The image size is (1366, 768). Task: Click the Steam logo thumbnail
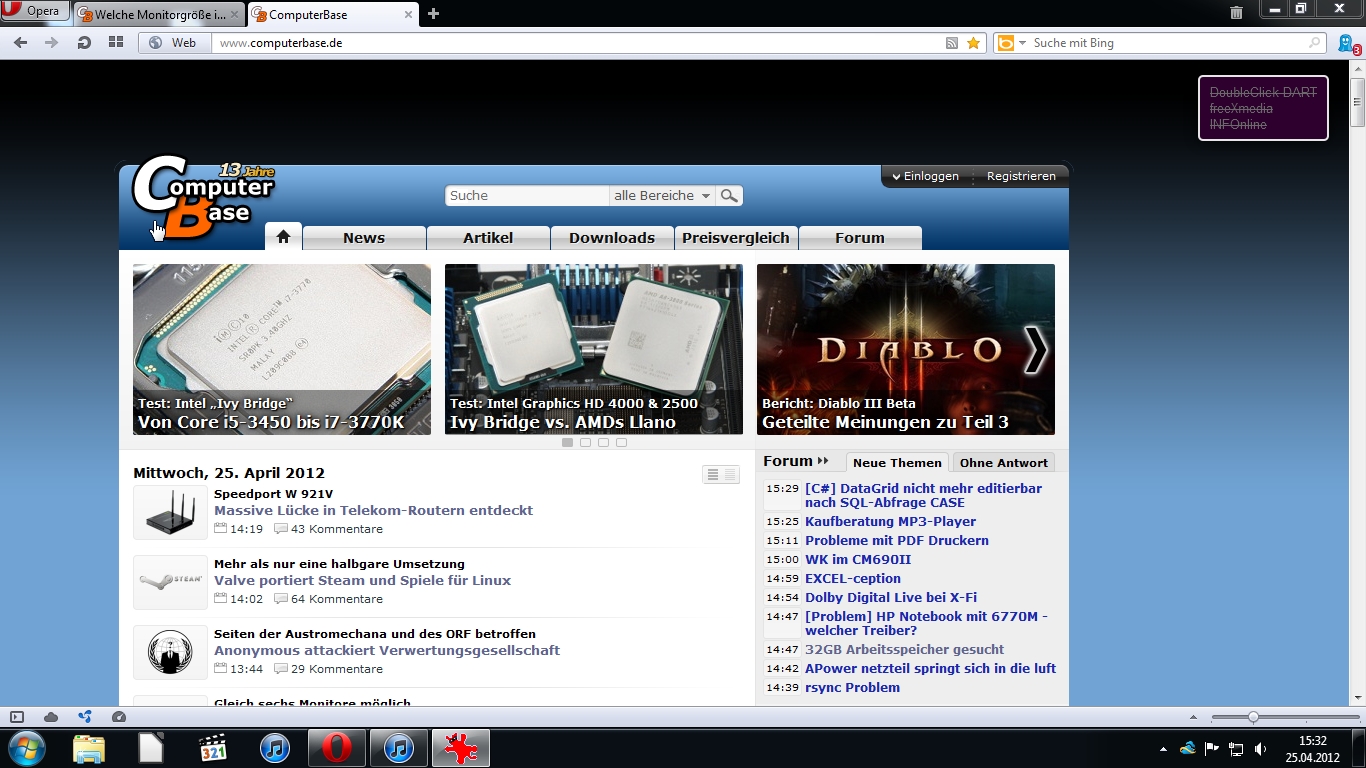pos(170,582)
